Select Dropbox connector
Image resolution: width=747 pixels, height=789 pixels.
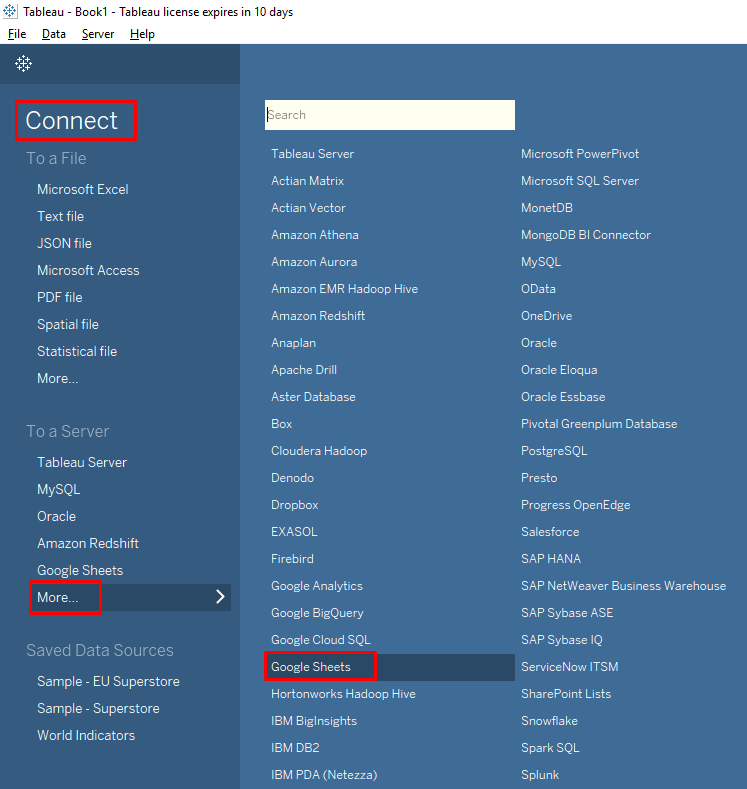coord(295,505)
